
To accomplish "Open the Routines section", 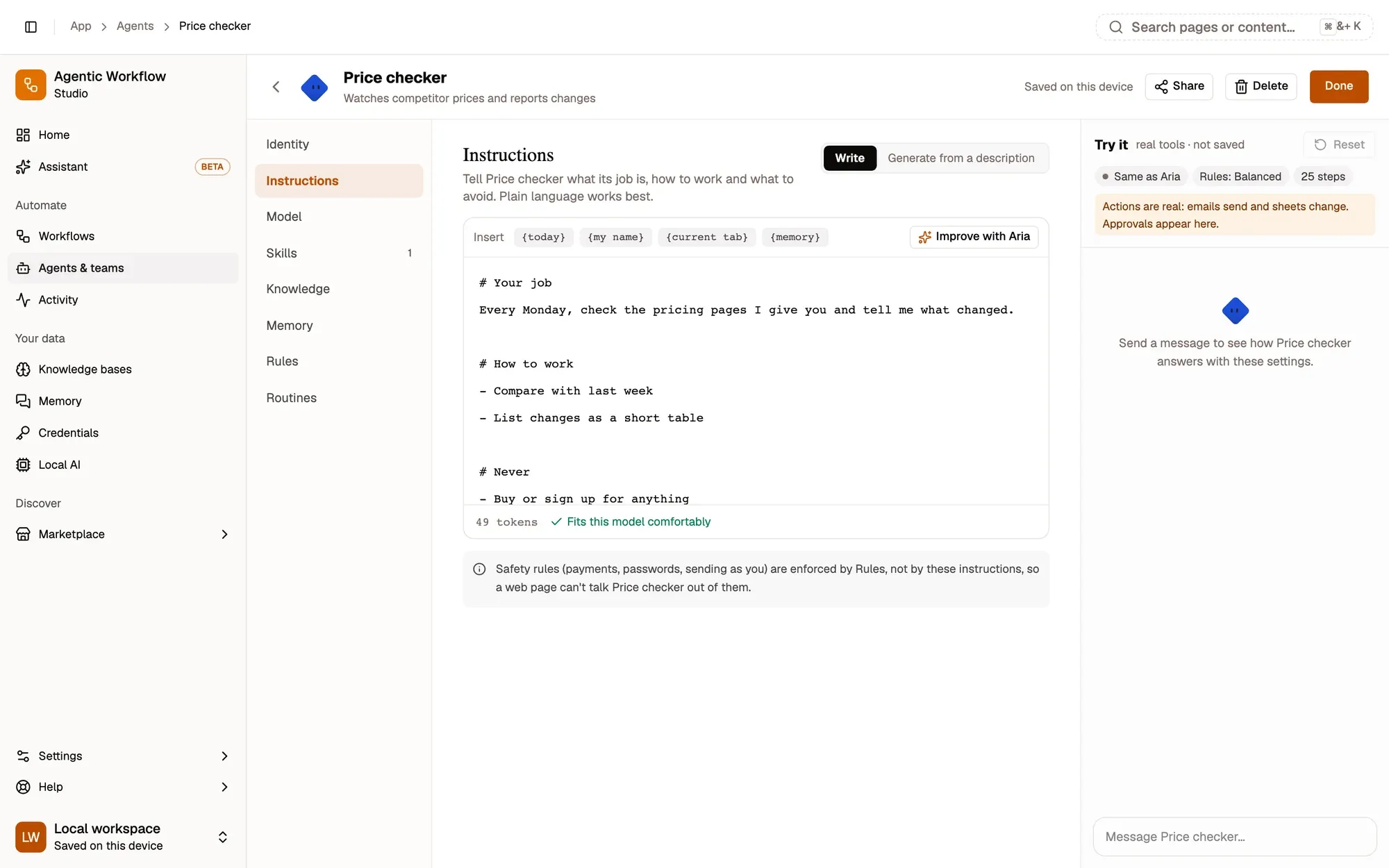I will click(x=339, y=398).
